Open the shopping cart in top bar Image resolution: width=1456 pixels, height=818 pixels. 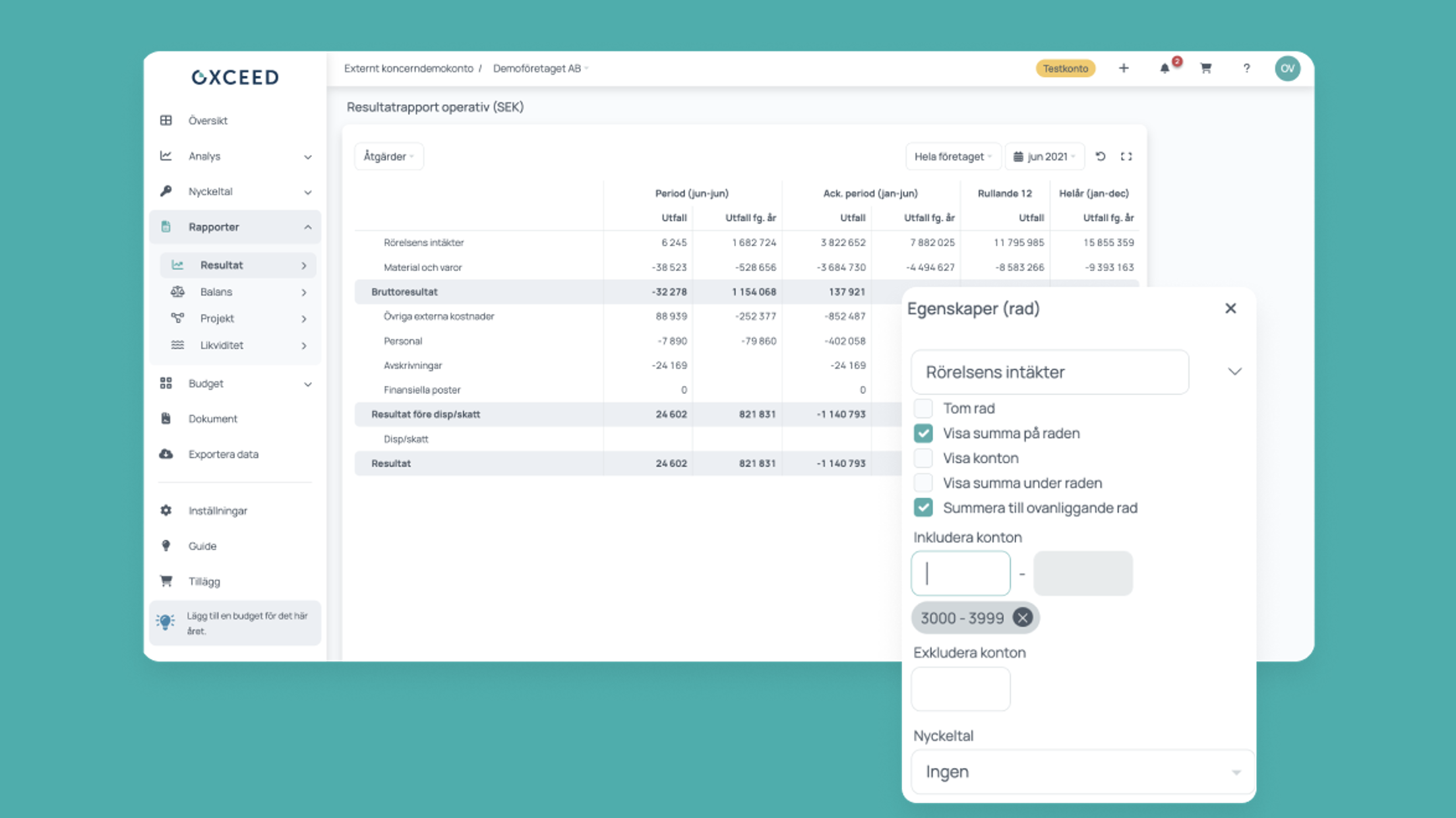(x=1206, y=68)
